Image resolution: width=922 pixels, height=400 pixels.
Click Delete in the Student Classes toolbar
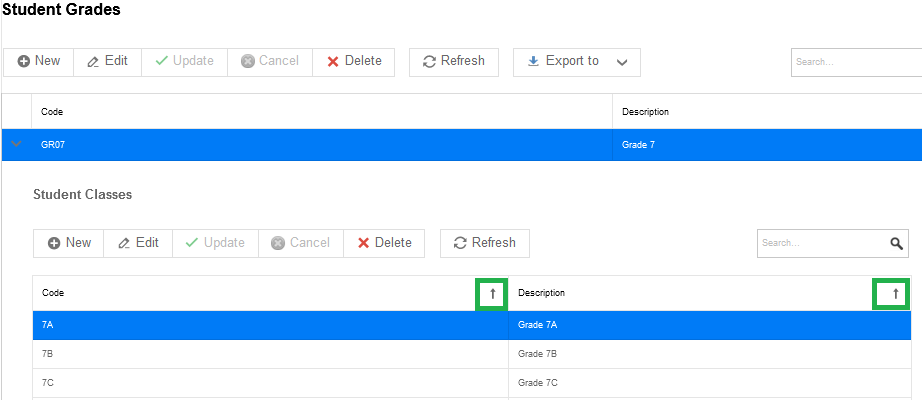(384, 243)
